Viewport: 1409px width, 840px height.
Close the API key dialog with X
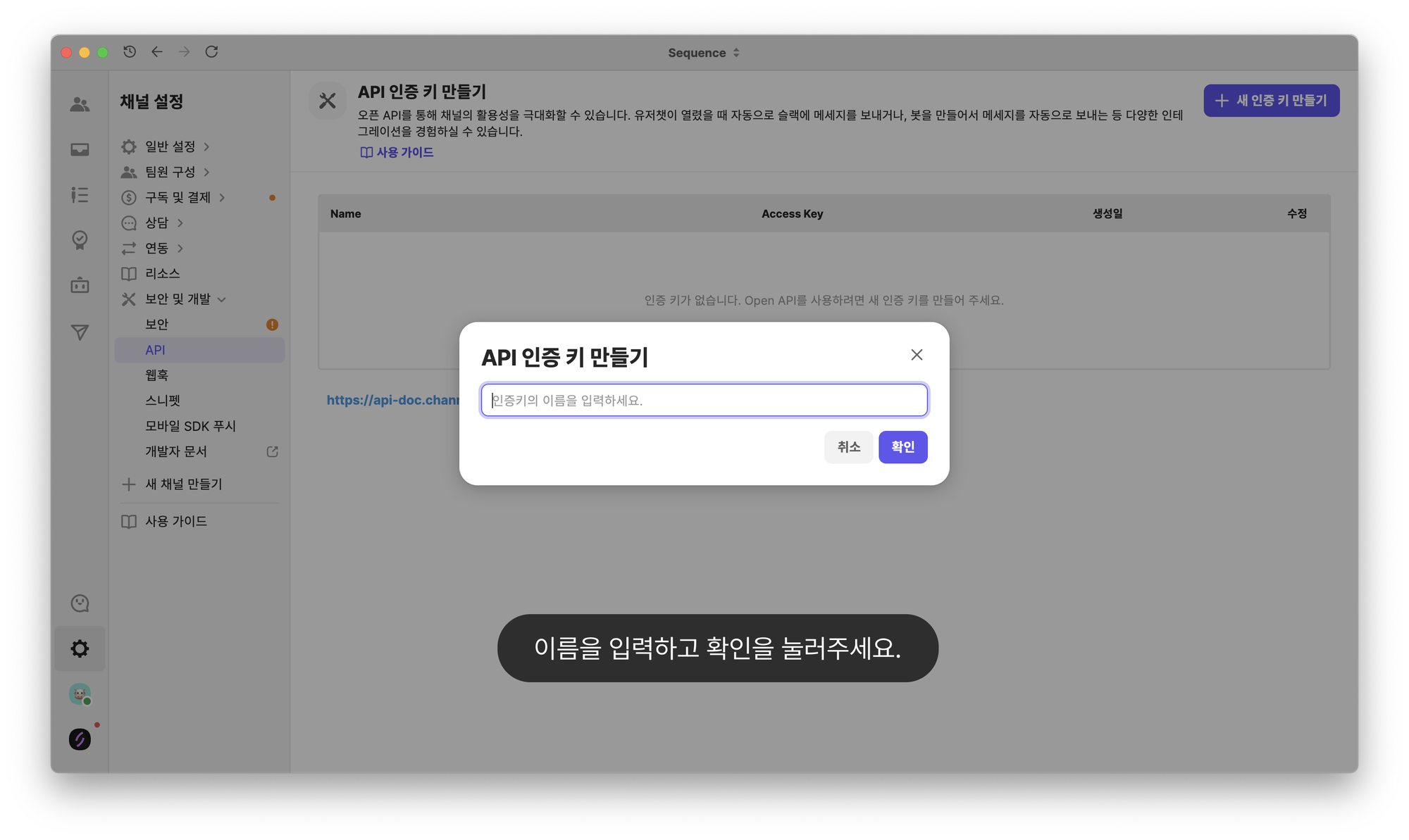916,355
